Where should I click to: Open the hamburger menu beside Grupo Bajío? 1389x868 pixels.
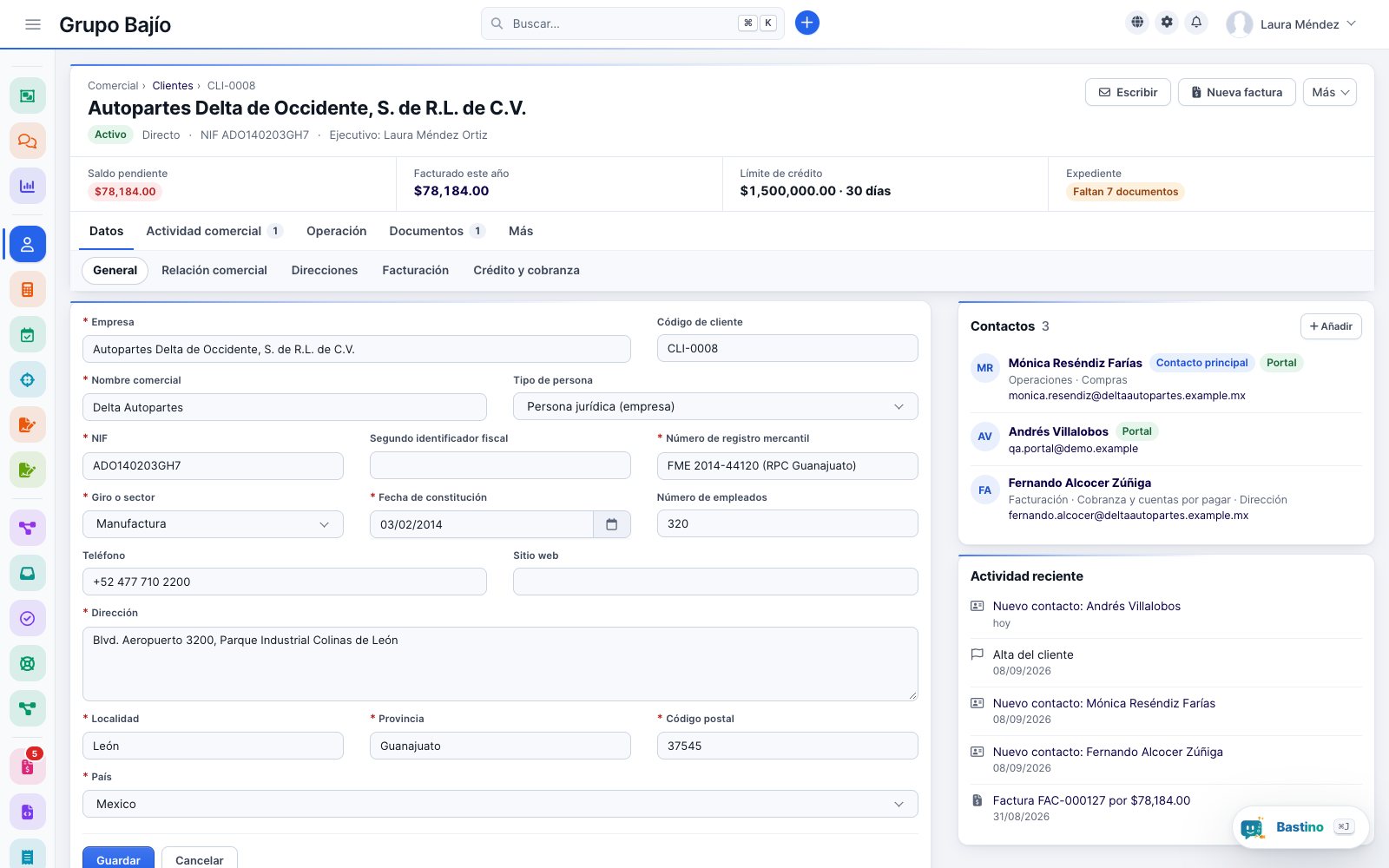pos(33,24)
